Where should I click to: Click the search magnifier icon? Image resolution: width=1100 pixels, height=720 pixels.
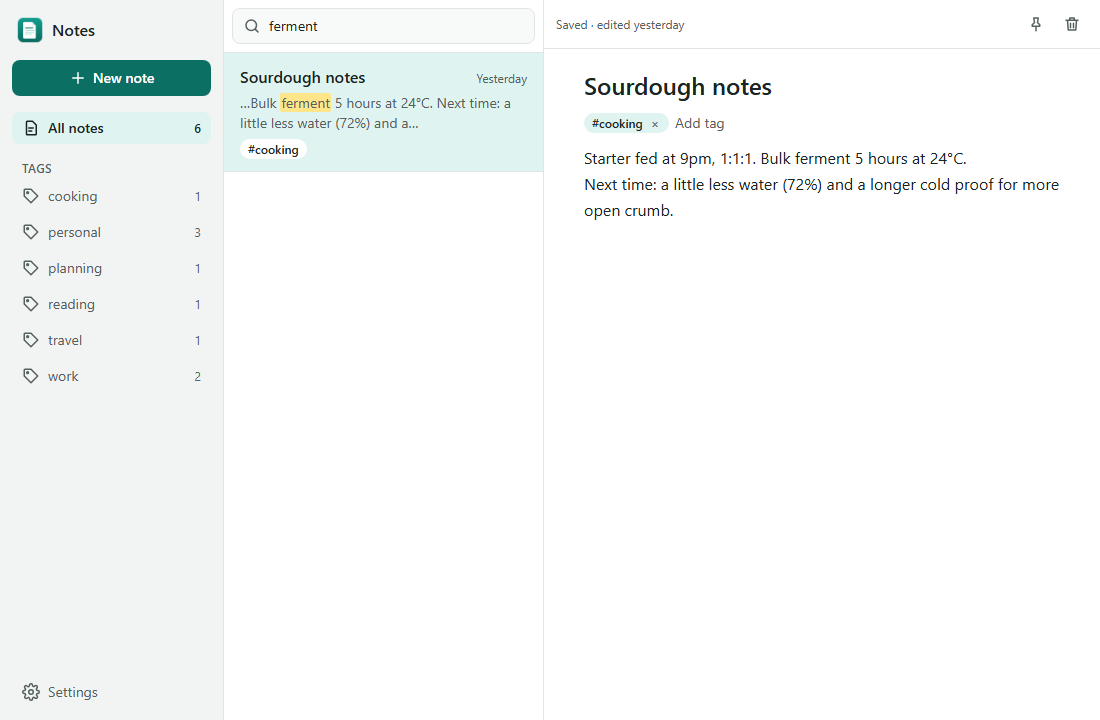[252, 26]
